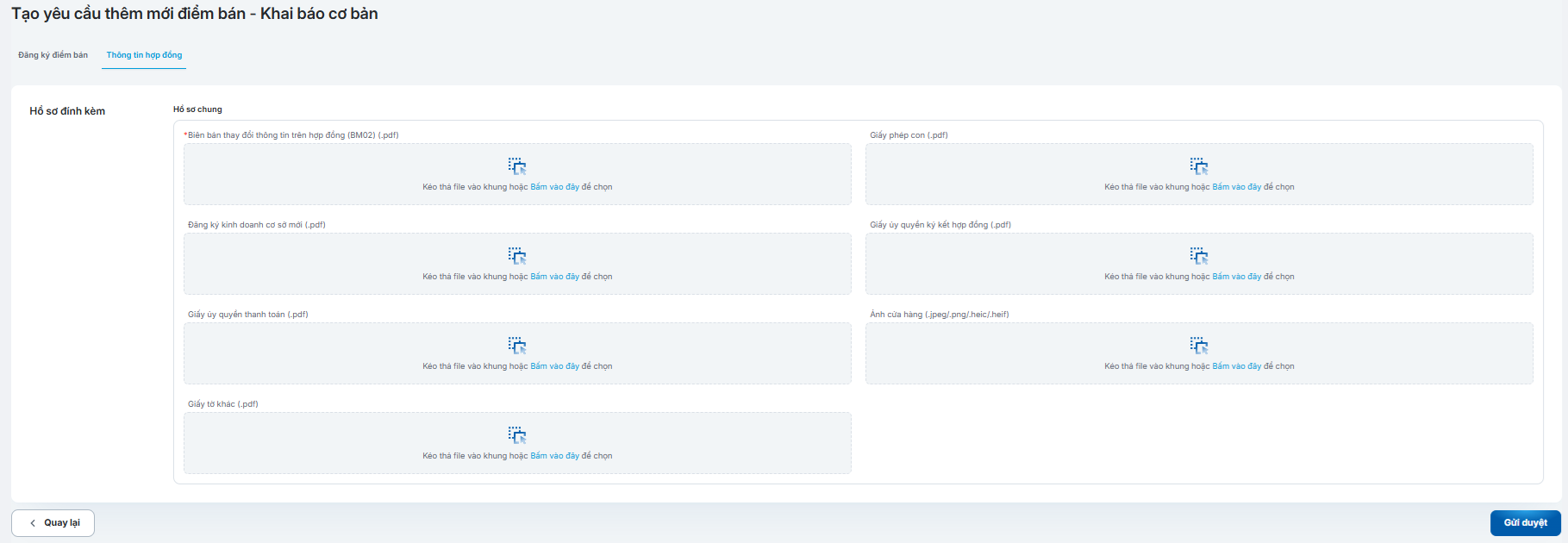Switch to the Đăng ký điểm bán tab
The image size is (1568, 543).
53,55
